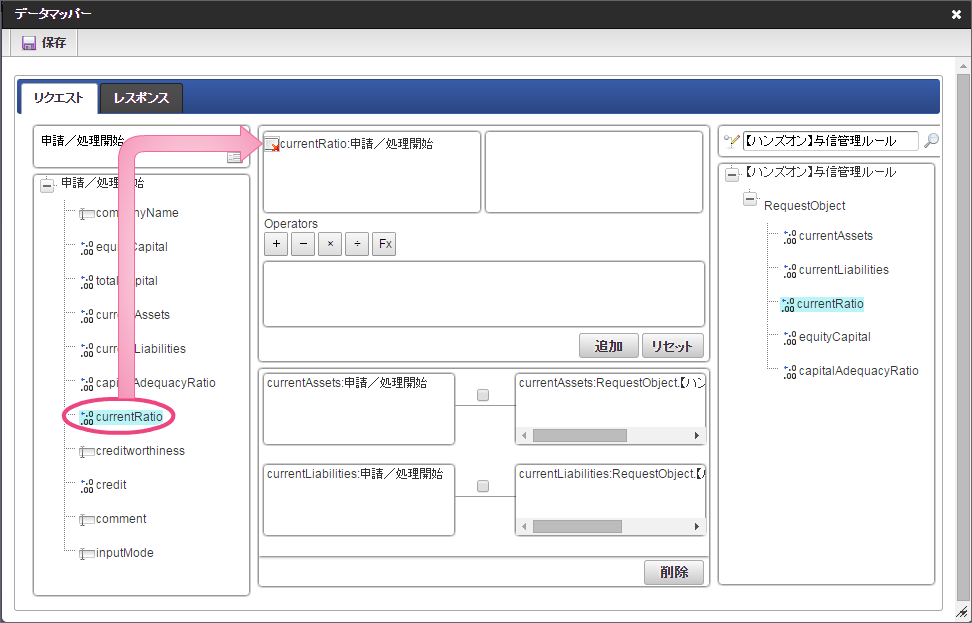Click the minus operator button

pyautogui.click(x=303, y=244)
